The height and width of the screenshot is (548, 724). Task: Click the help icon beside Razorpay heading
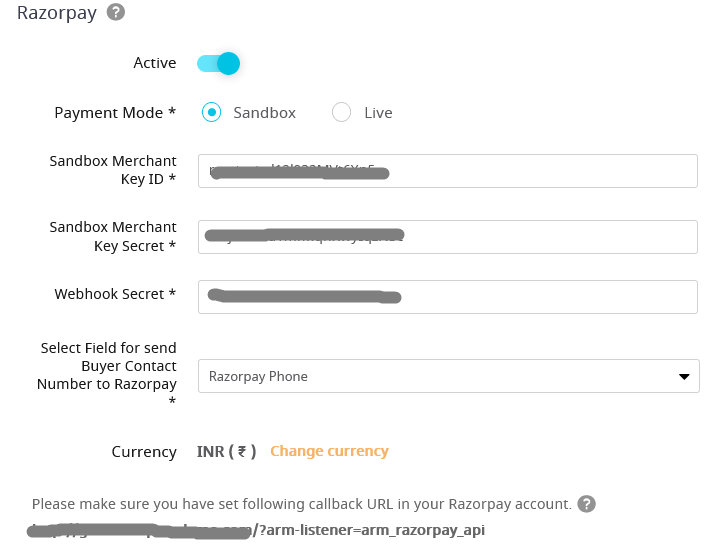[x=116, y=12]
